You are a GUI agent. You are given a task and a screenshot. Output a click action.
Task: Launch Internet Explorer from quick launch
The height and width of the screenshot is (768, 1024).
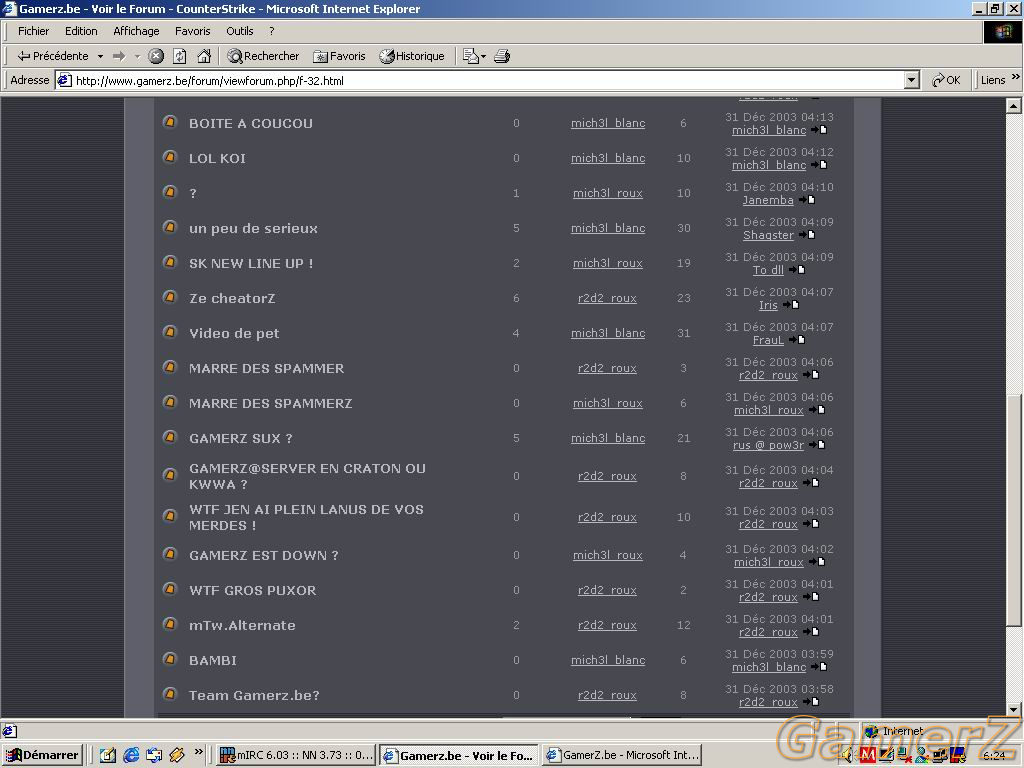pos(131,756)
